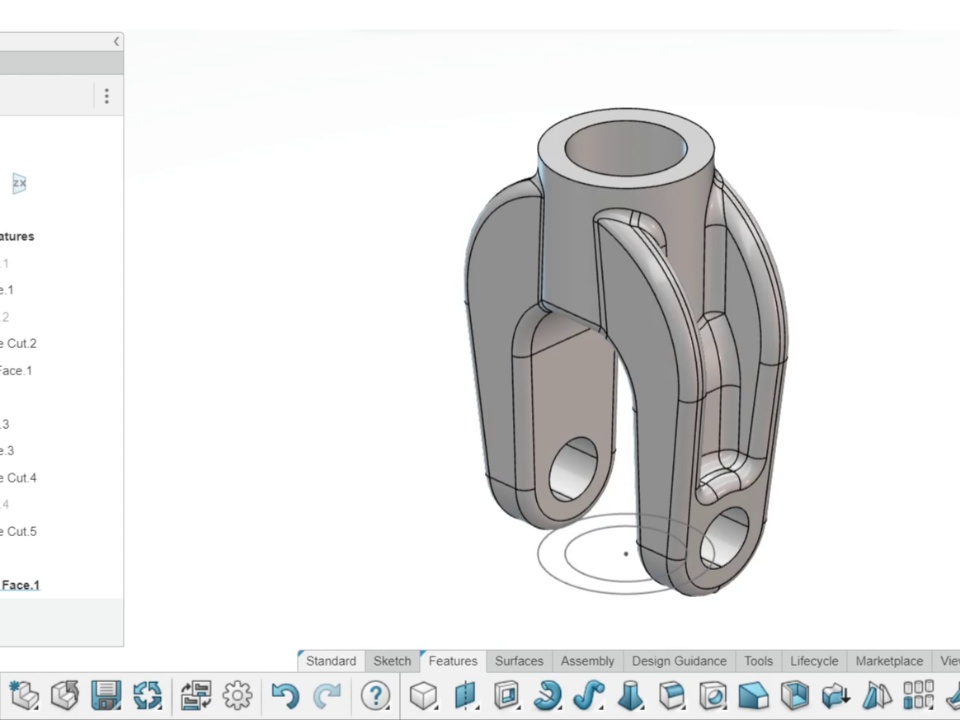
Task: Select the tree entry ending in e.3
Action: [7, 451]
